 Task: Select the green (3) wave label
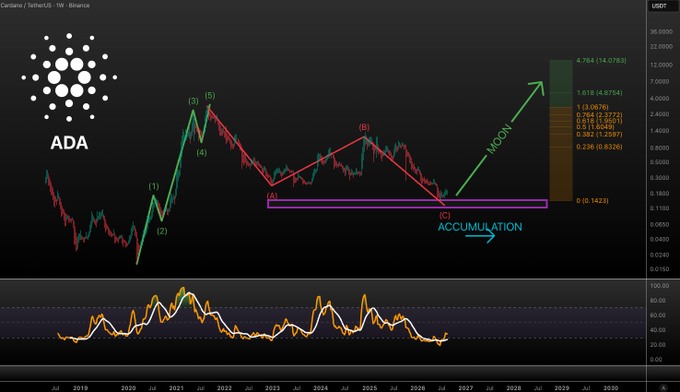coord(193,101)
